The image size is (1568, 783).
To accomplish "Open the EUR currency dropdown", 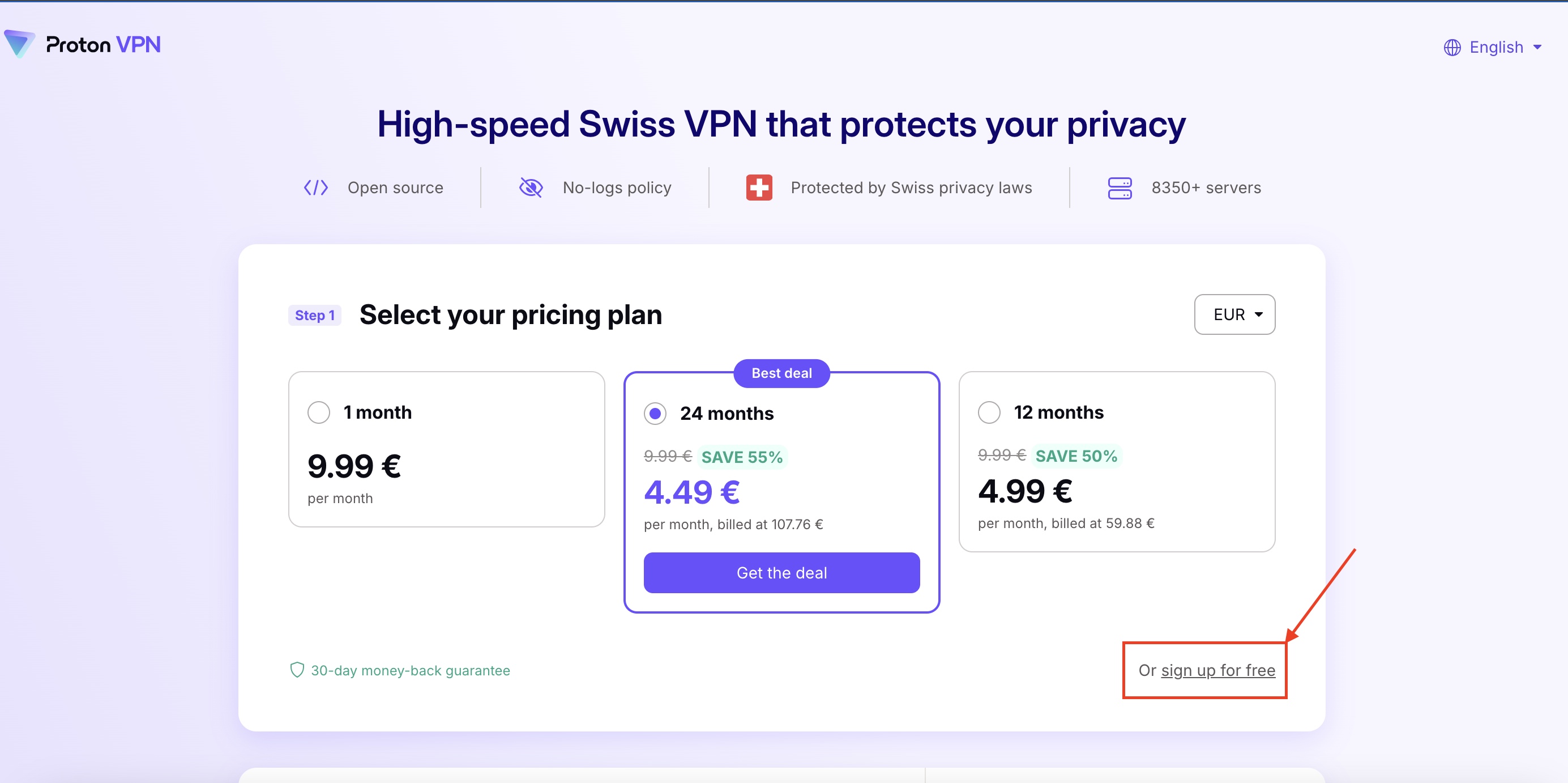I will pyautogui.click(x=1234, y=315).
